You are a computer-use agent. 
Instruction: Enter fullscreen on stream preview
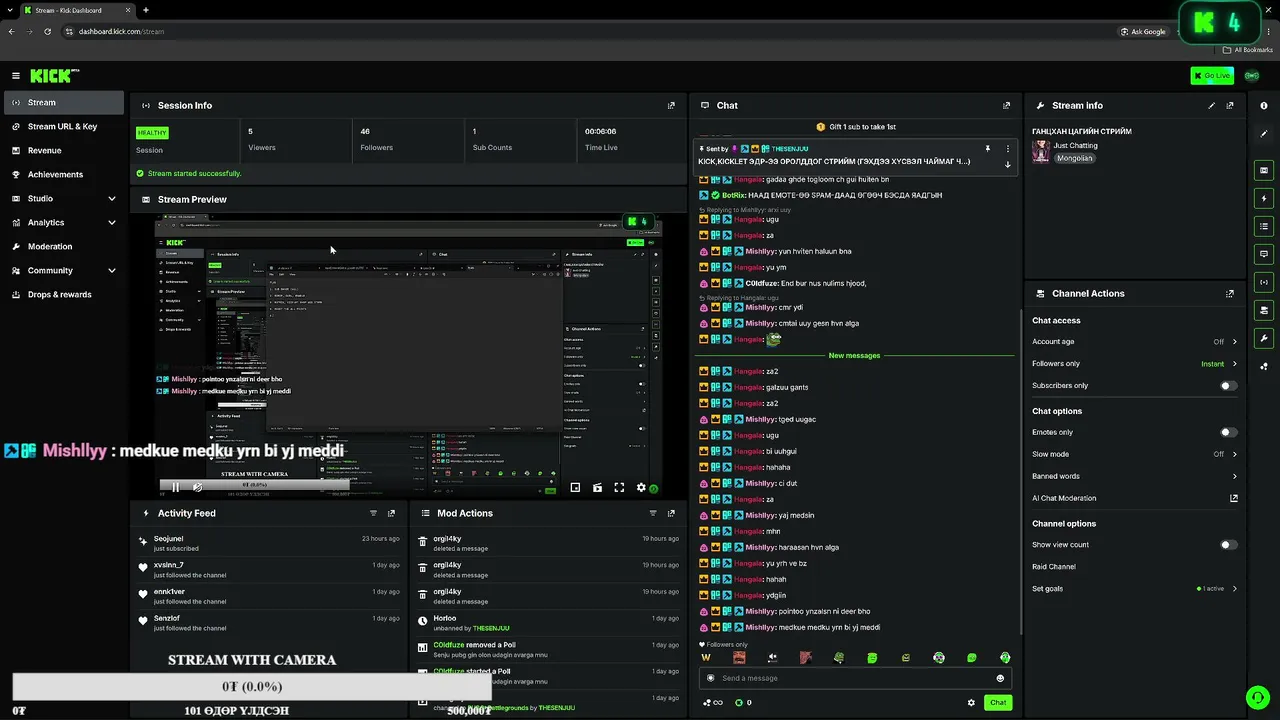point(619,488)
